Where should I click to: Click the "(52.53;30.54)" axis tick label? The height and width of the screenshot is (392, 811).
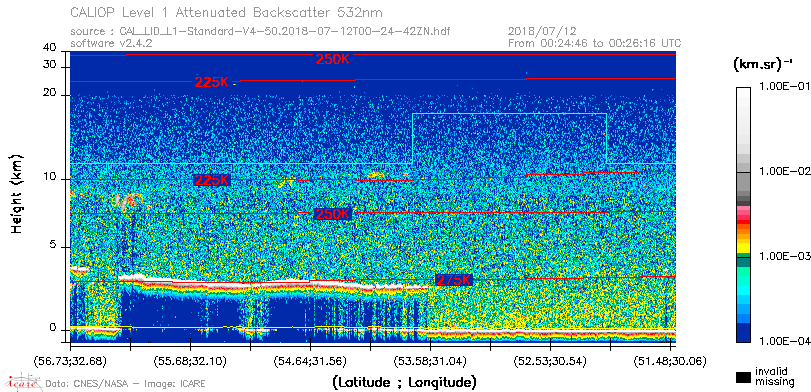(550, 361)
